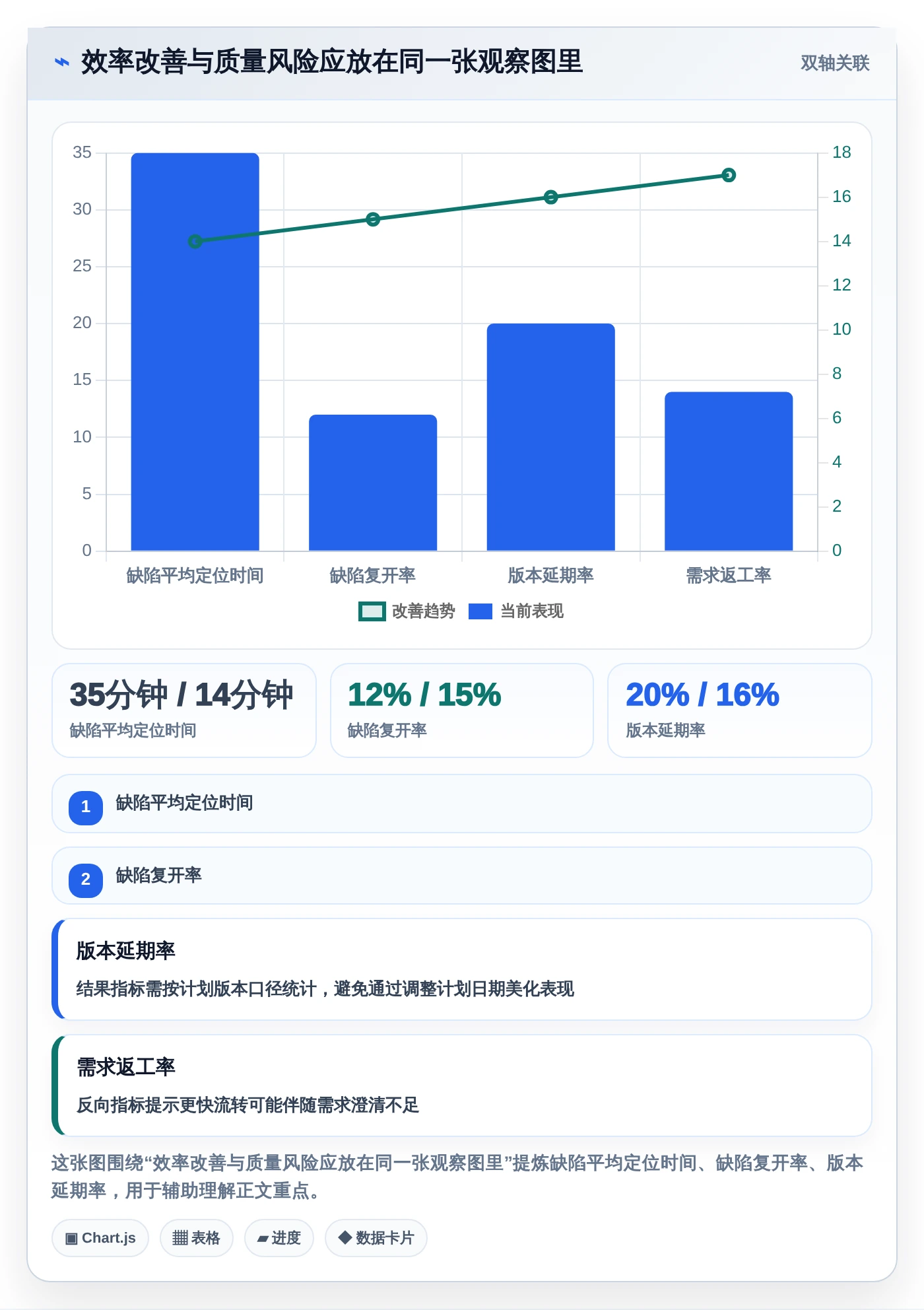Viewport: 924px width, 1310px height.
Task: Click the 表格 tag
Action: click(x=197, y=1238)
